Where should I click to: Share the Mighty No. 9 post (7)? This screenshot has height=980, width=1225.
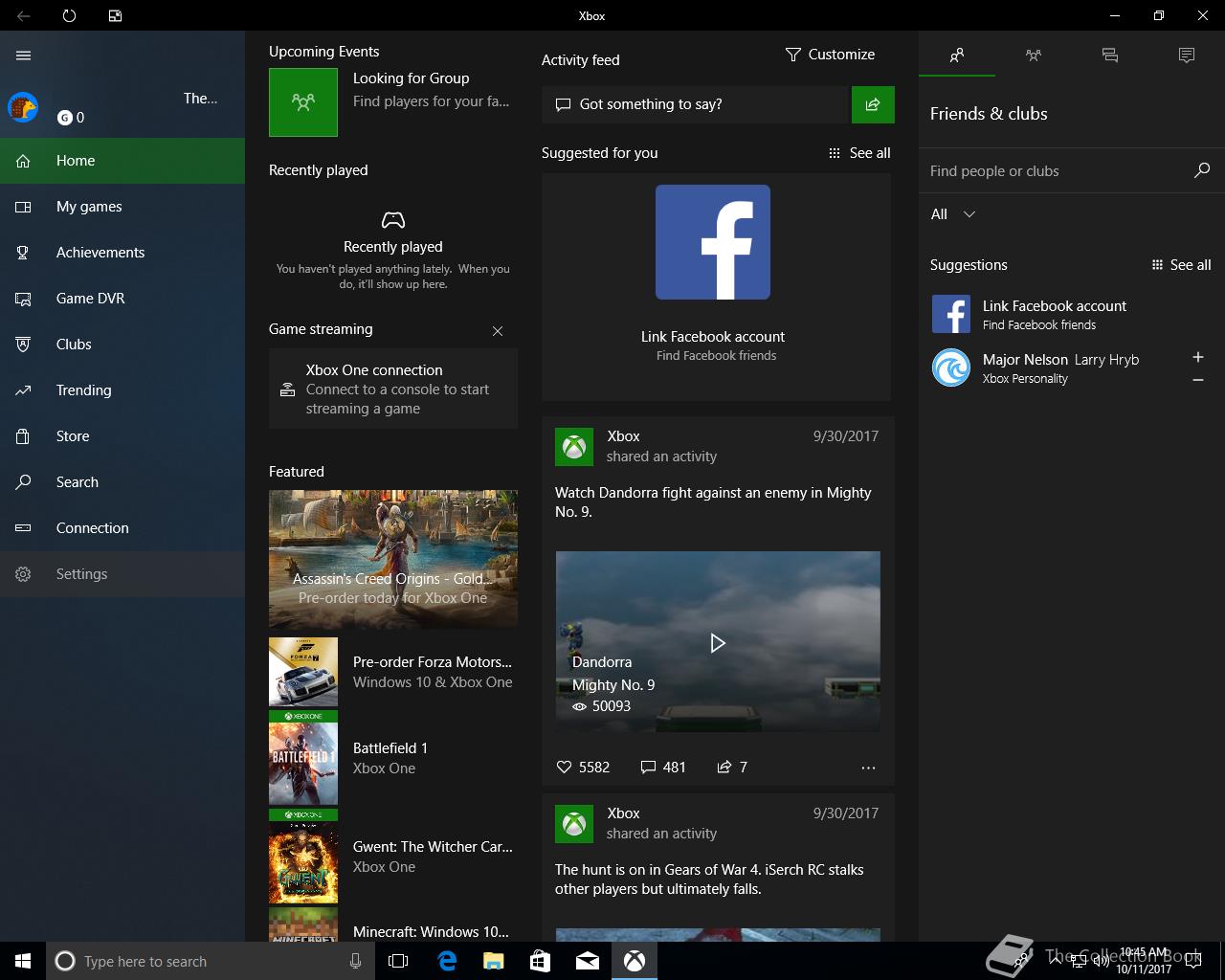point(732,768)
